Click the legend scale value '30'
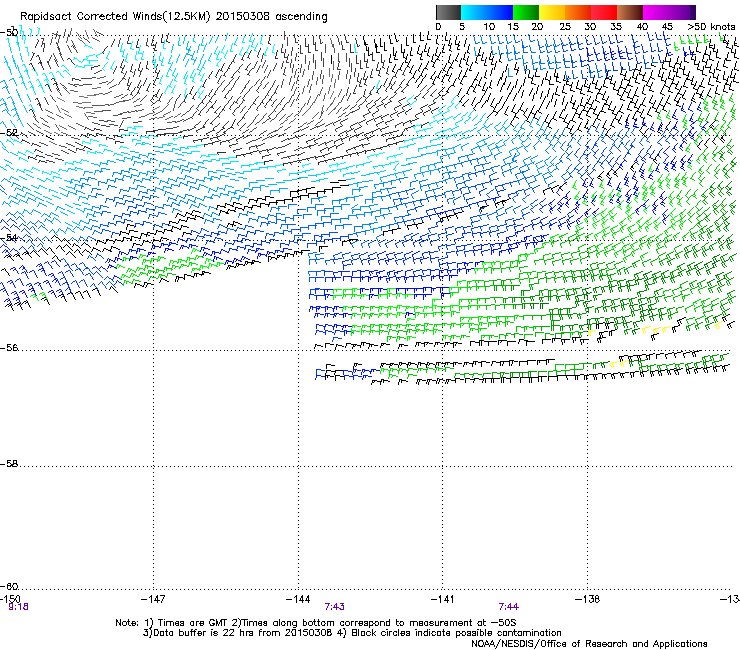Image resolution: width=740 pixels, height=650 pixels. click(590, 27)
